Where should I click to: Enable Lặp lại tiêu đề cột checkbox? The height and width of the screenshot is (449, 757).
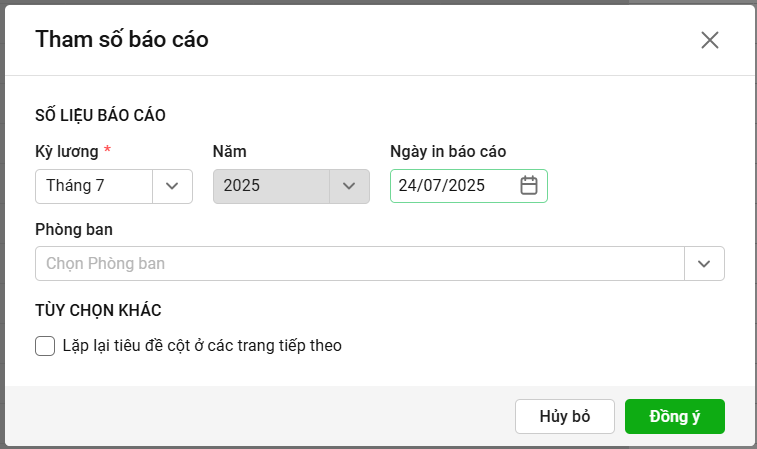click(44, 346)
